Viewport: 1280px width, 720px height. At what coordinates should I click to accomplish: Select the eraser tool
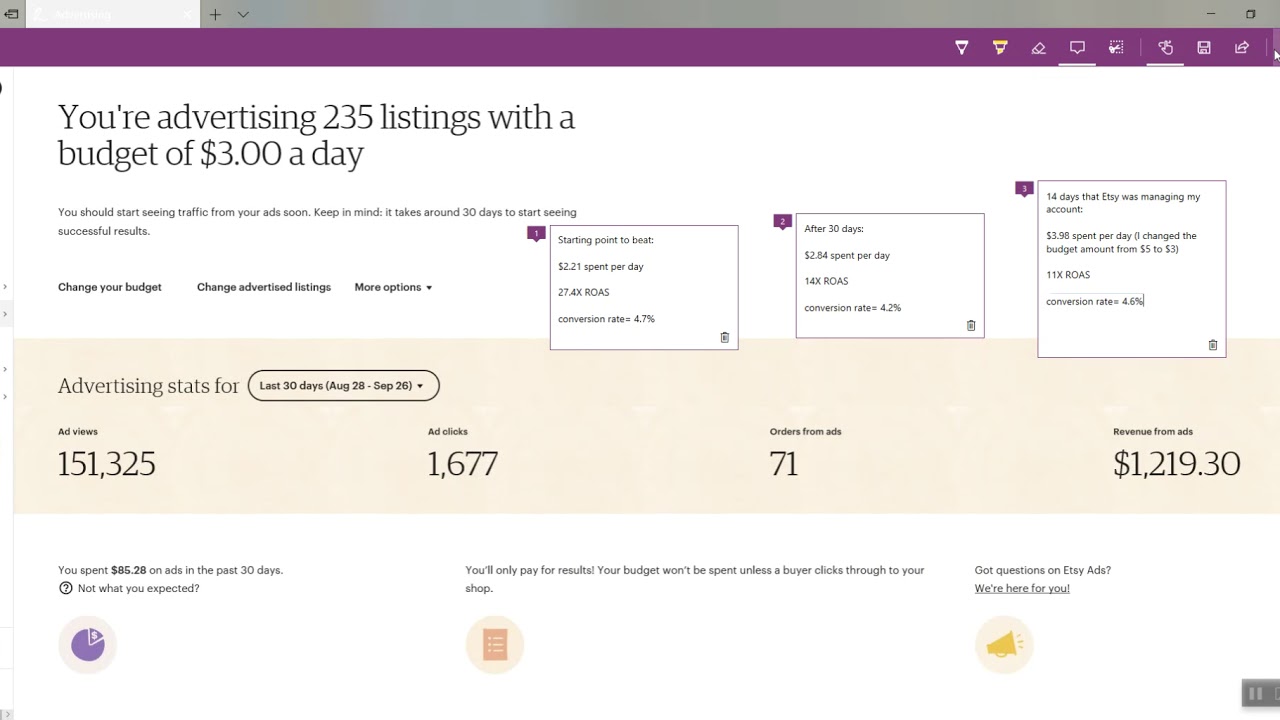(1038, 47)
